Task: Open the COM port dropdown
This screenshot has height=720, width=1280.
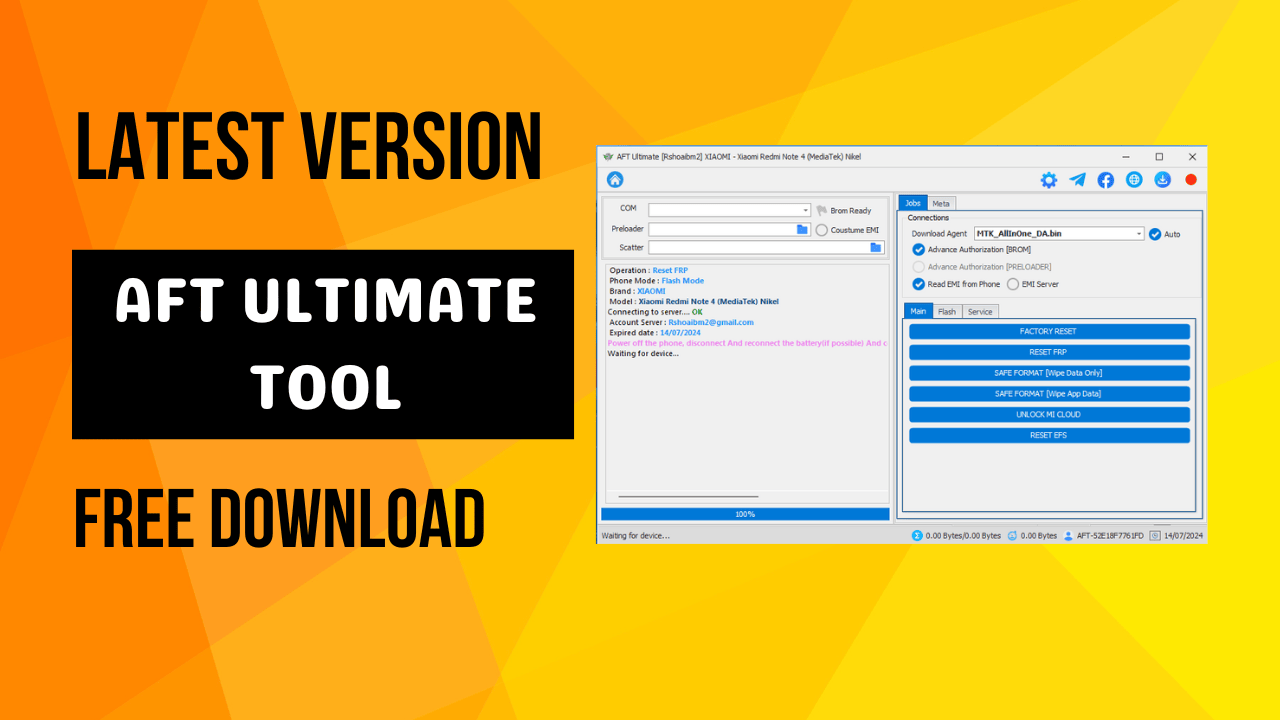Action: tap(805, 210)
